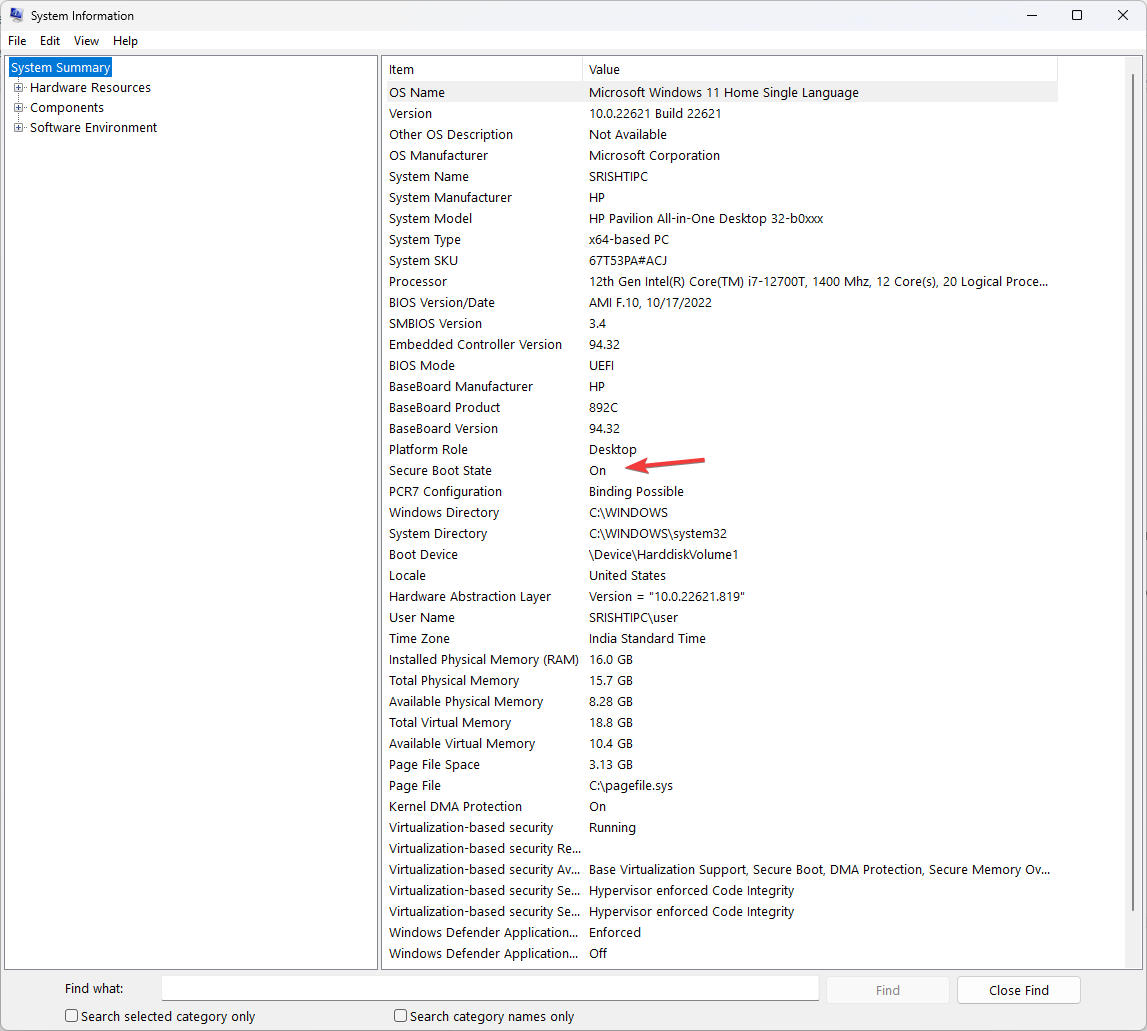Select the System Type row
Viewport: 1147px width, 1031px height.
pyautogui.click(x=722, y=239)
